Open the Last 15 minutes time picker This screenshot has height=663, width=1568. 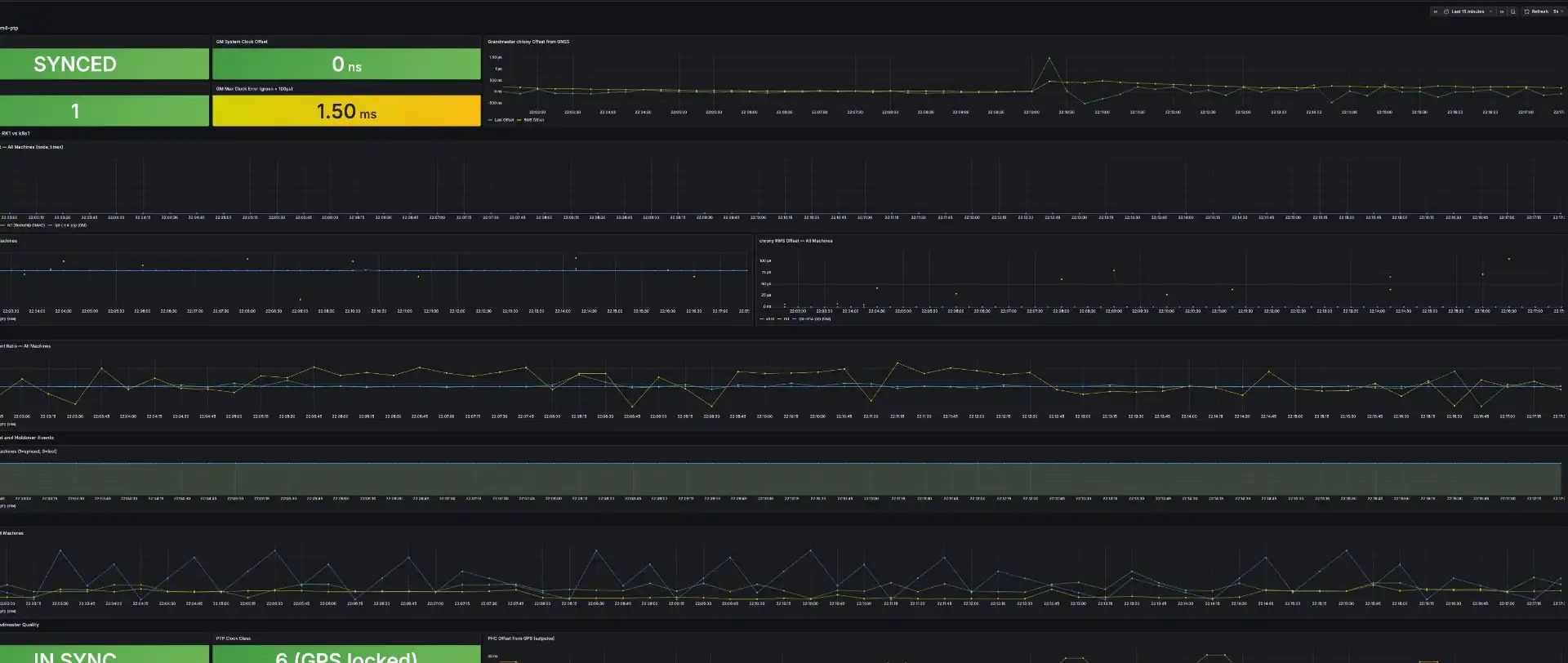point(1468,11)
